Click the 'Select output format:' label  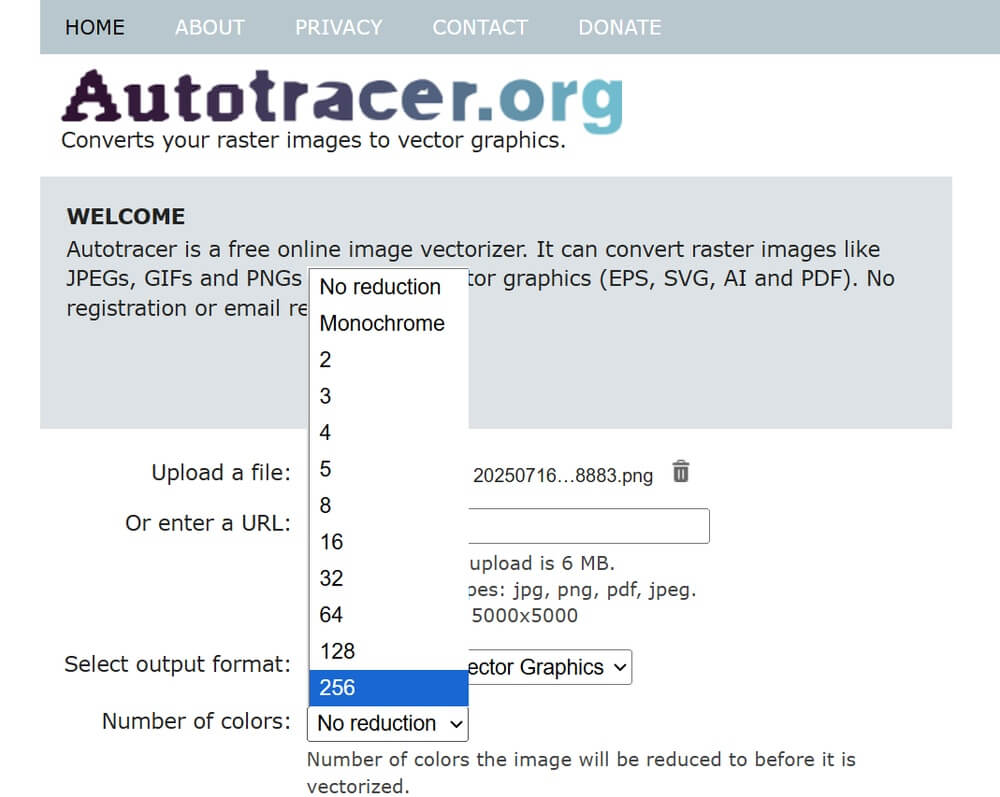pos(177,664)
